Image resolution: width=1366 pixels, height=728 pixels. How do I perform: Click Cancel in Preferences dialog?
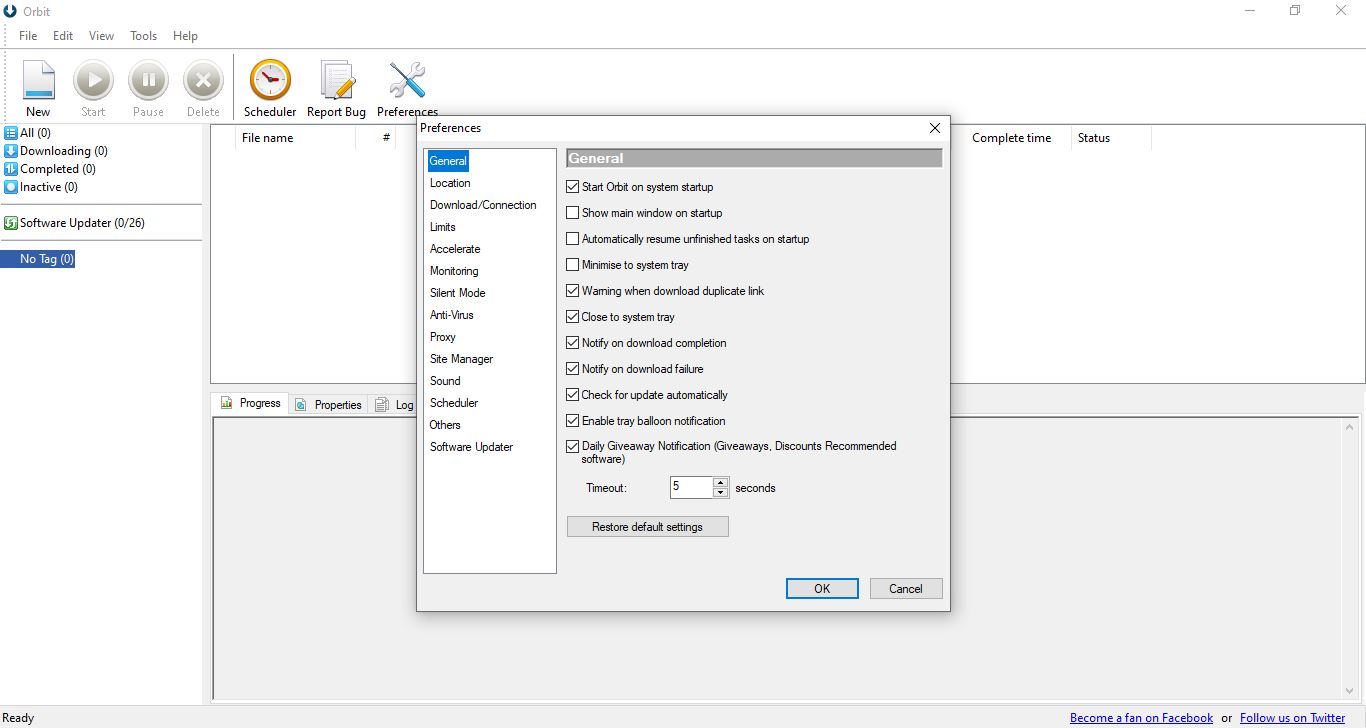pos(906,589)
